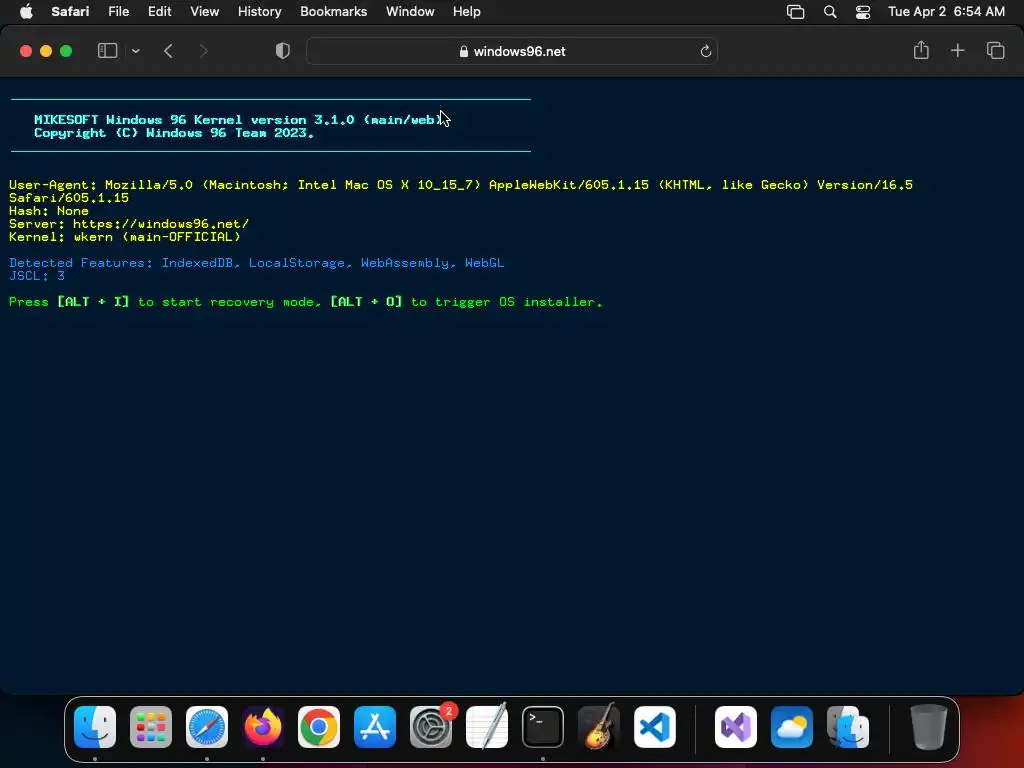Open System Settings from the Dock
Viewport: 1024px width, 768px height.
(431, 727)
